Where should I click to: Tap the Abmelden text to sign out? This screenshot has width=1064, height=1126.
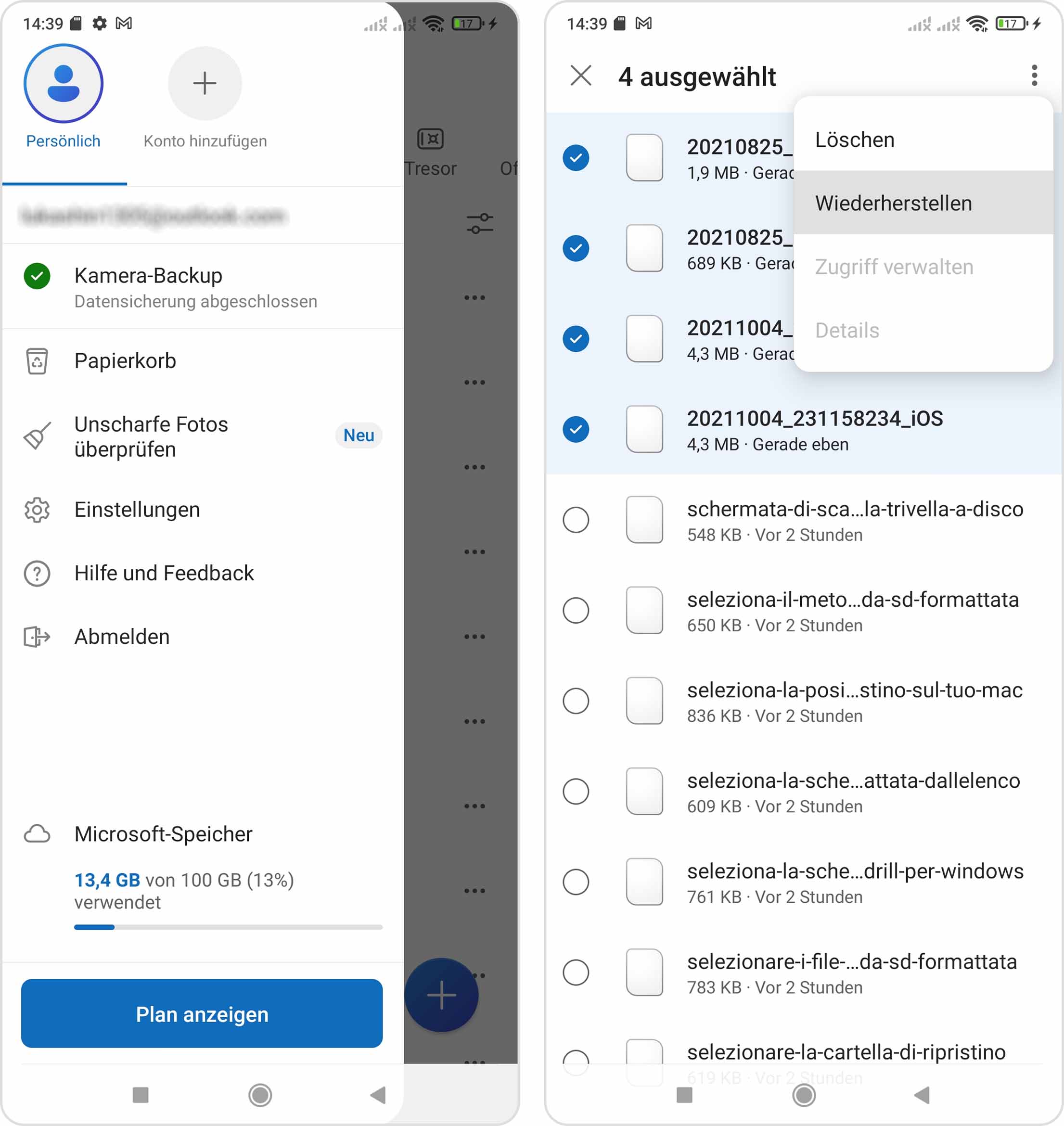pyautogui.click(x=122, y=637)
